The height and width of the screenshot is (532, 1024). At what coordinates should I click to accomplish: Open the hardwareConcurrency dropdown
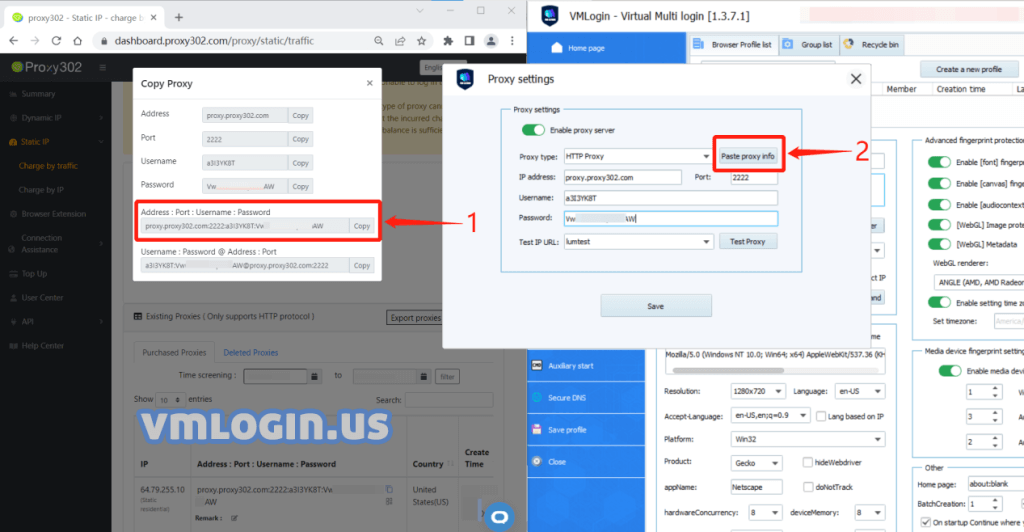tap(764, 512)
